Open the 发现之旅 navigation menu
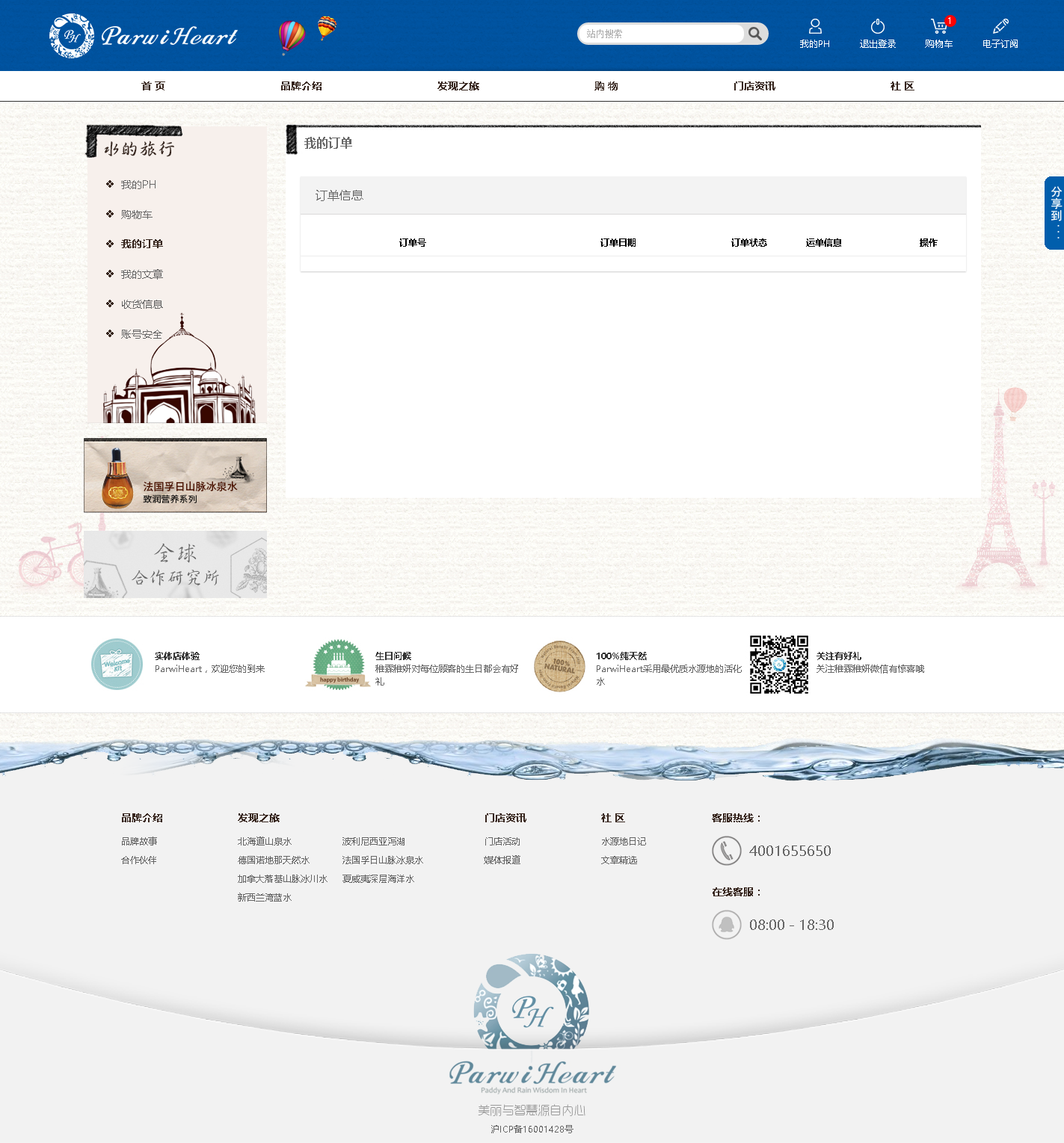The width and height of the screenshot is (1064, 1143). 458,86
